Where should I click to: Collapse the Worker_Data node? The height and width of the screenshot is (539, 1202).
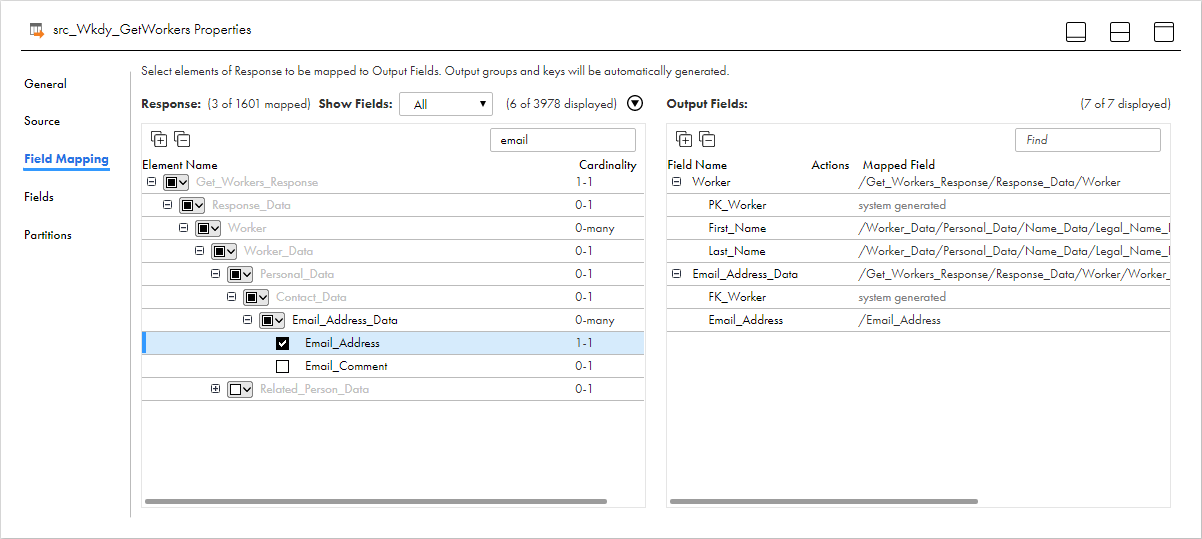coord(200,251)
